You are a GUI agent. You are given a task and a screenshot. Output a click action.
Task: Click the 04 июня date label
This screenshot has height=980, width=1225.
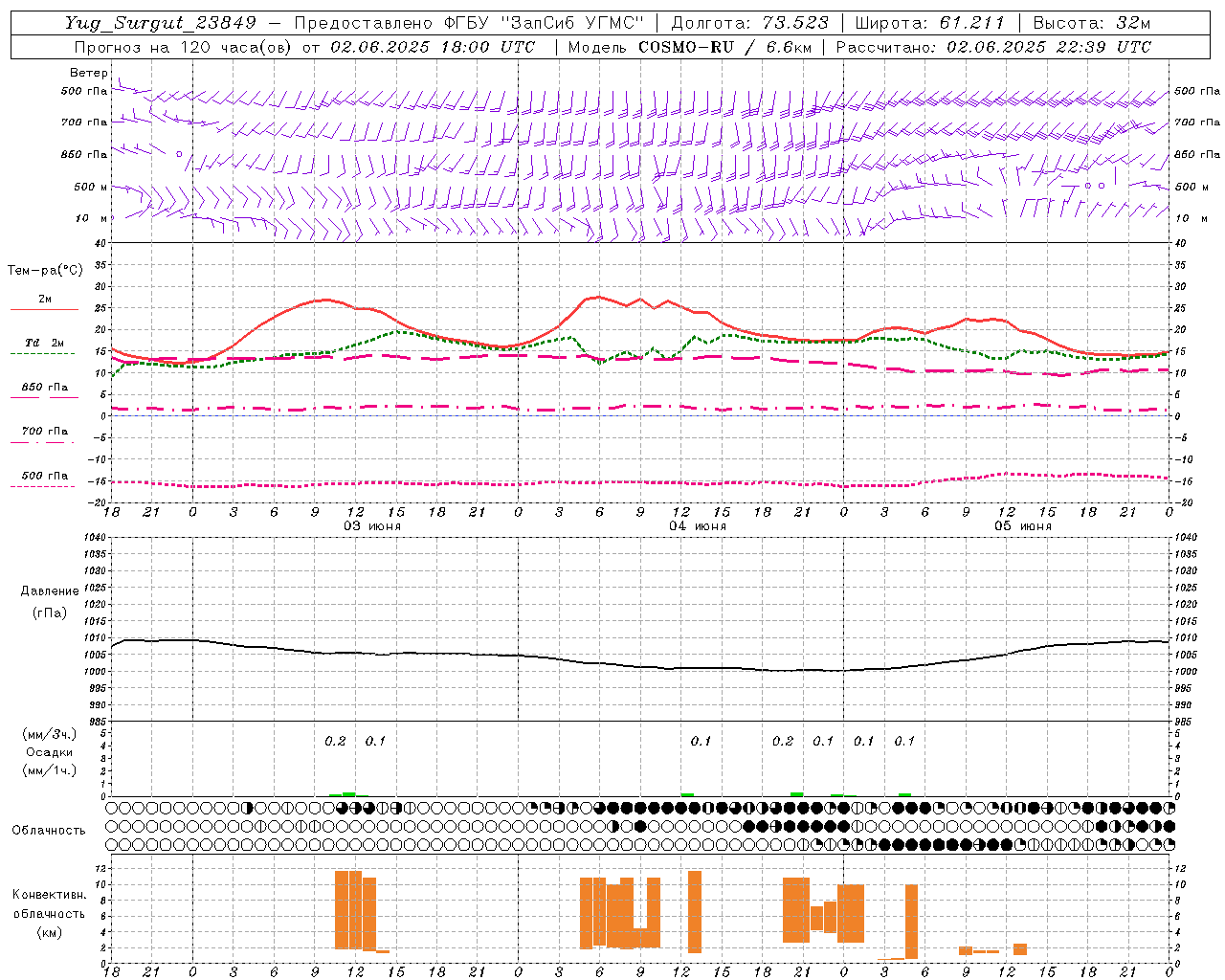pos(698,525)
